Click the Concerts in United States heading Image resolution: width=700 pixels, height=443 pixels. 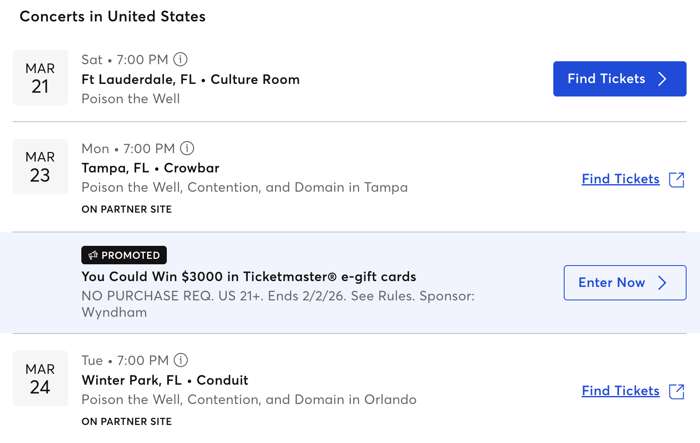[112, 17]
